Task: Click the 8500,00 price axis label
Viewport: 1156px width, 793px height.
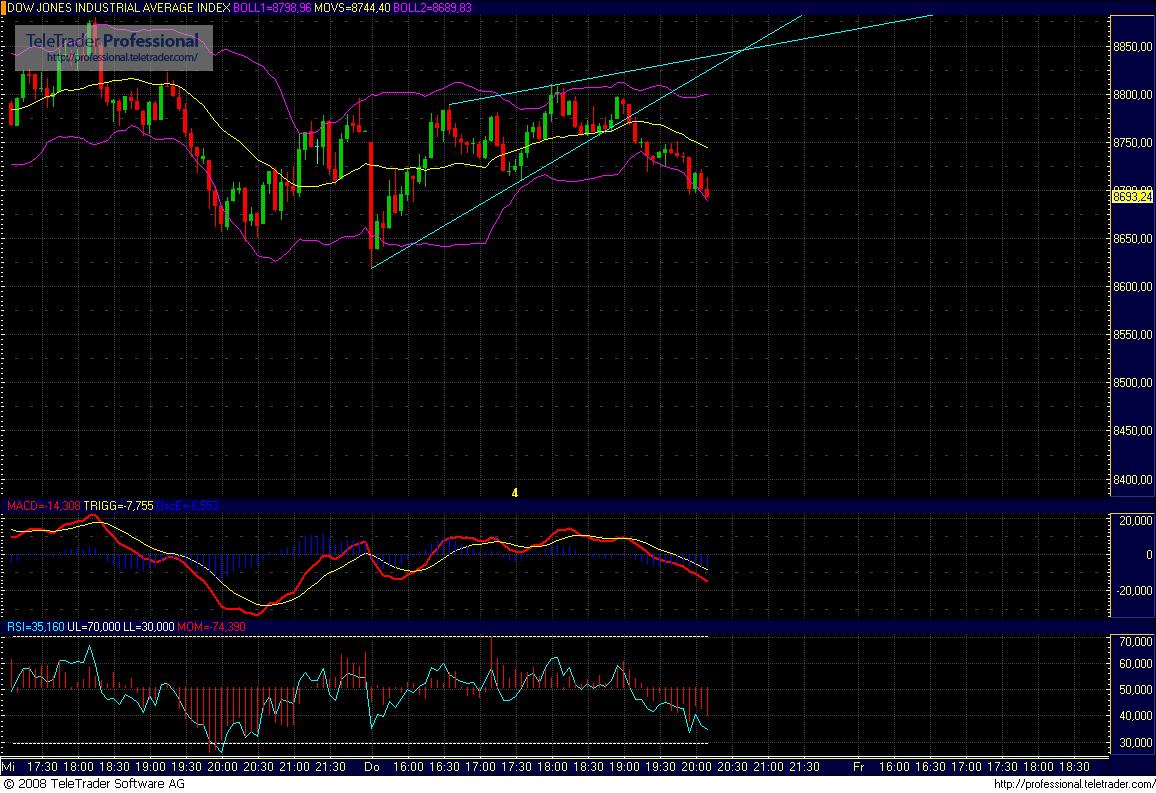Action: pos(1132,382)
